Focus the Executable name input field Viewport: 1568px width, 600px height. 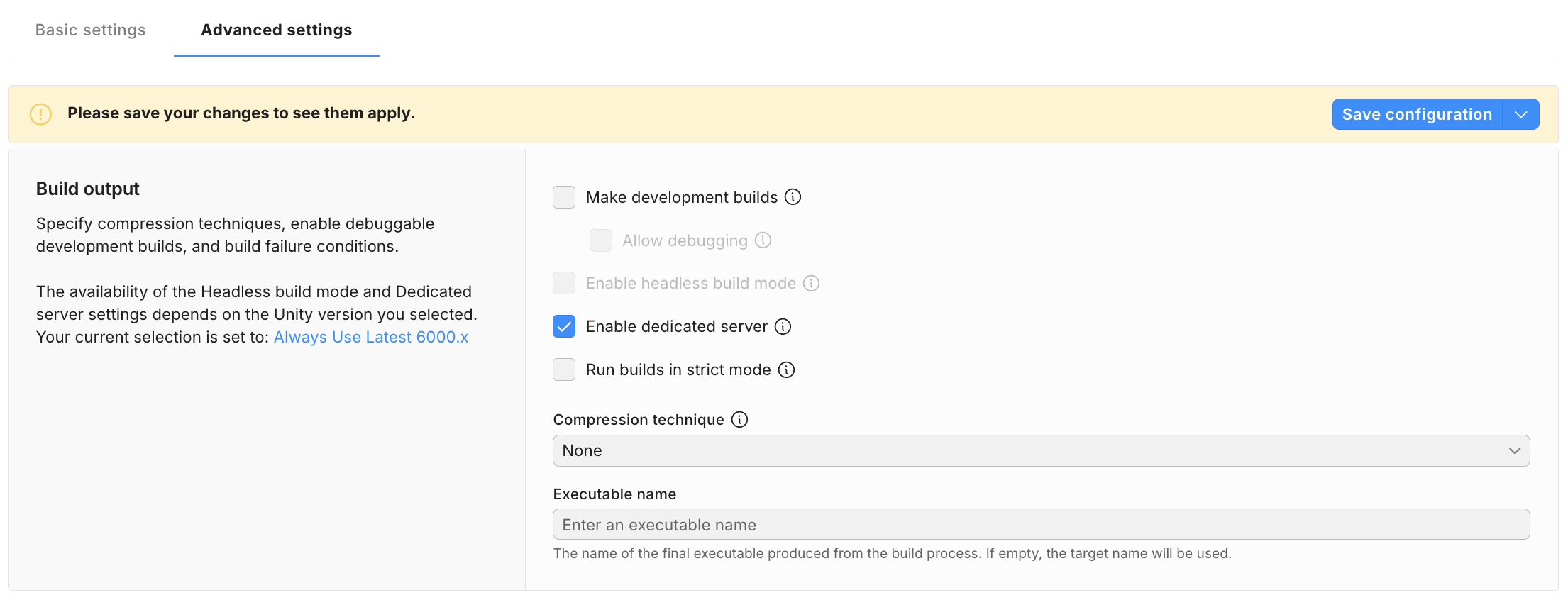click(x=1041, y=525)
